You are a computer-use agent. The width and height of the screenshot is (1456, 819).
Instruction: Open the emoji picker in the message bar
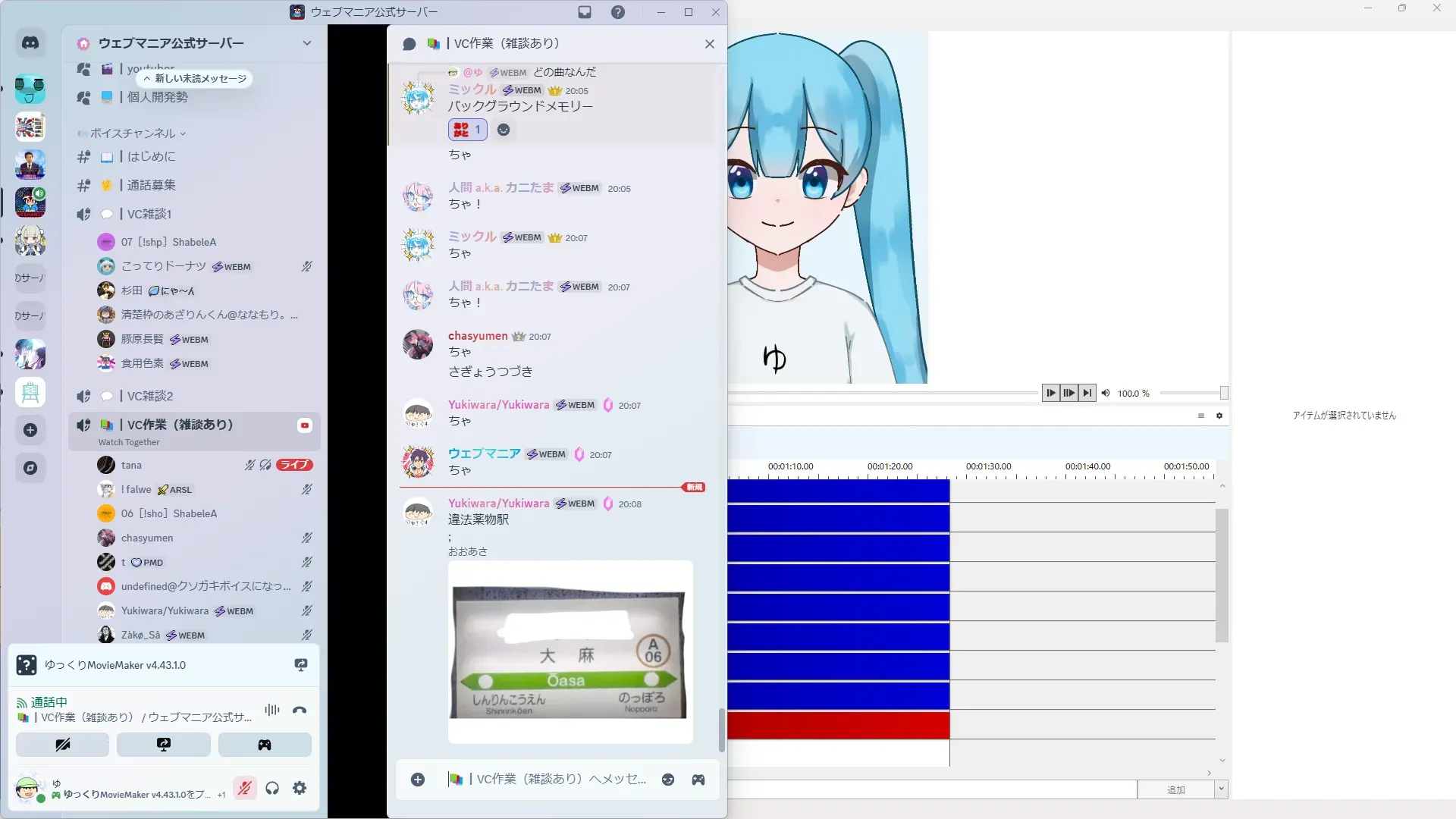point(668,780)
